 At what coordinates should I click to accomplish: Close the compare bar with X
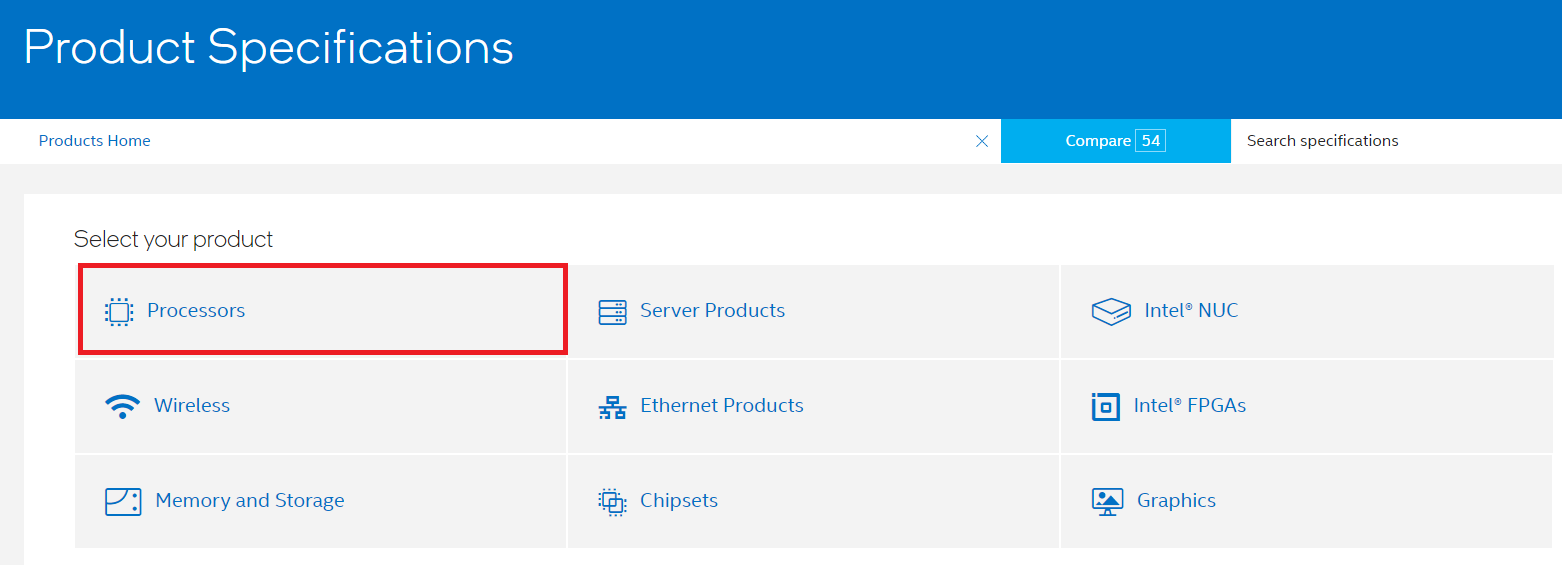click(x=982, y=141)
